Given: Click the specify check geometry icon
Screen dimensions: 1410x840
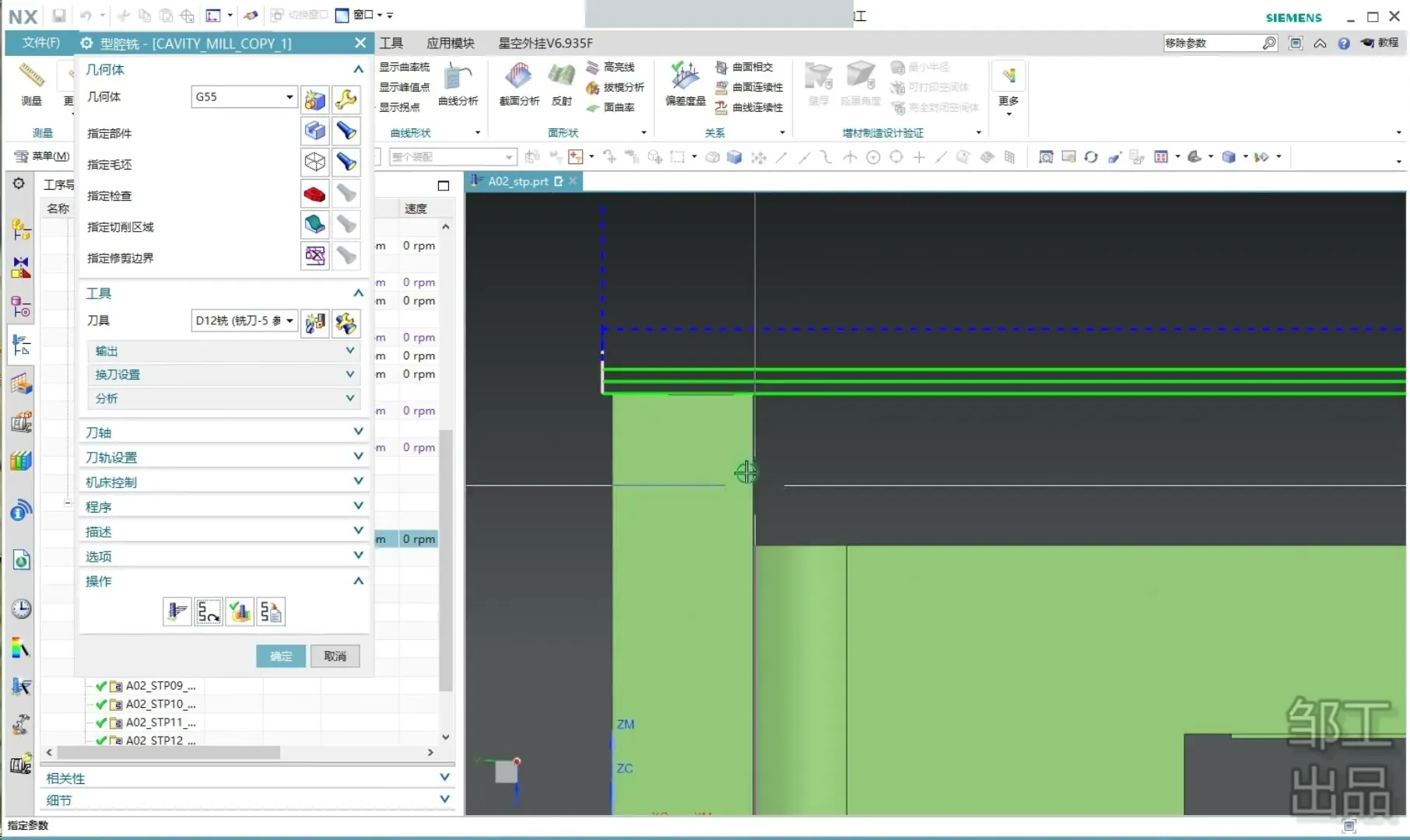Looking at the screenshot, I should coord(315,194).
